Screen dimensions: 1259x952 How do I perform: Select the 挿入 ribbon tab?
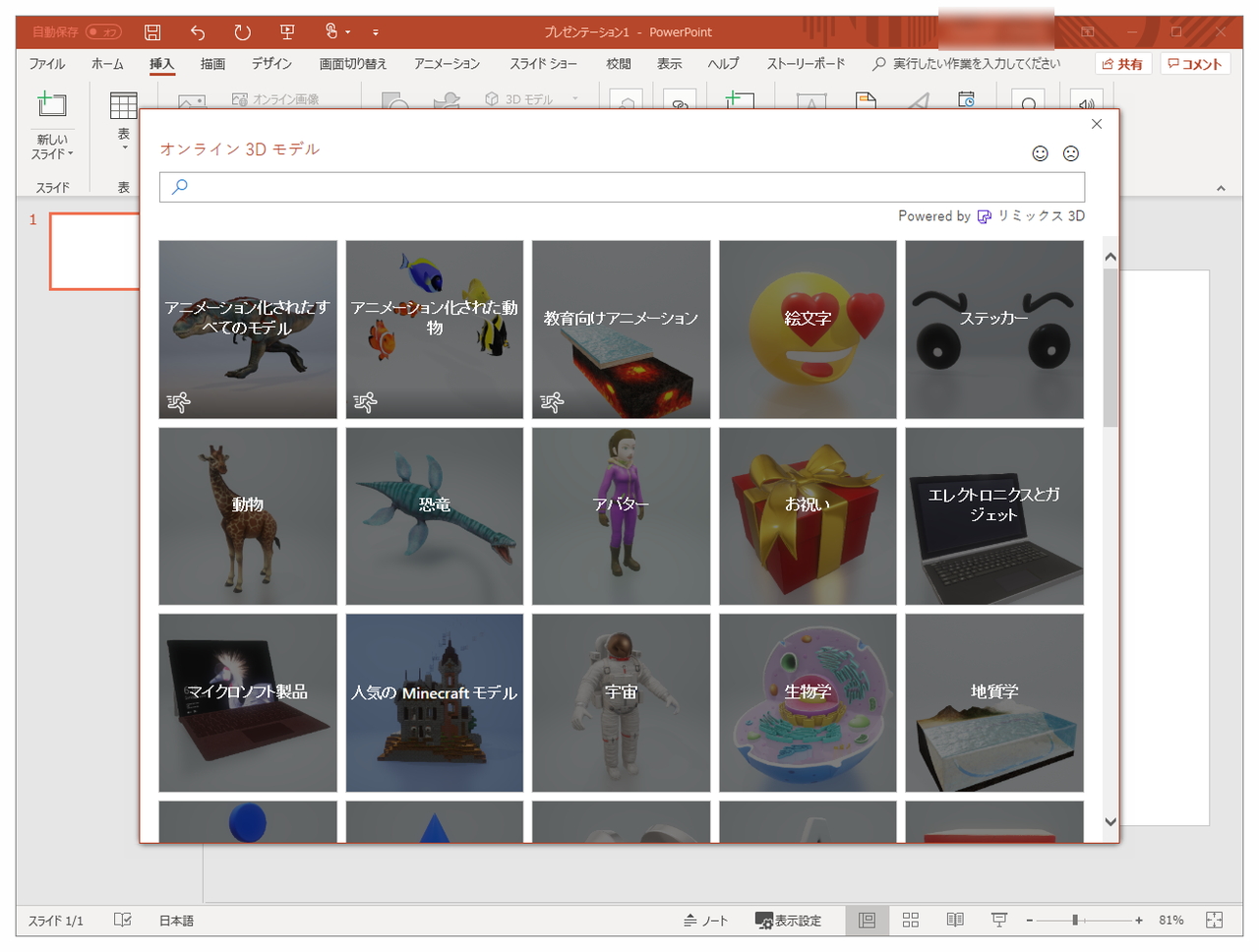(x=161, y=64)
